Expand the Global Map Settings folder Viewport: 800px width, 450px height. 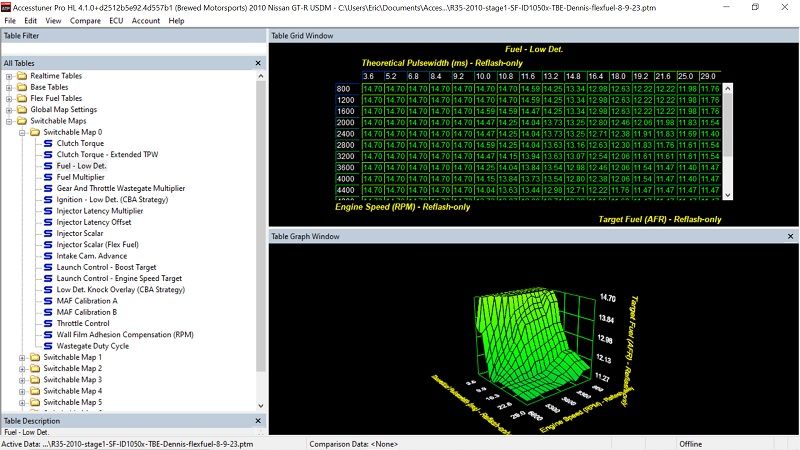(9, 110)
